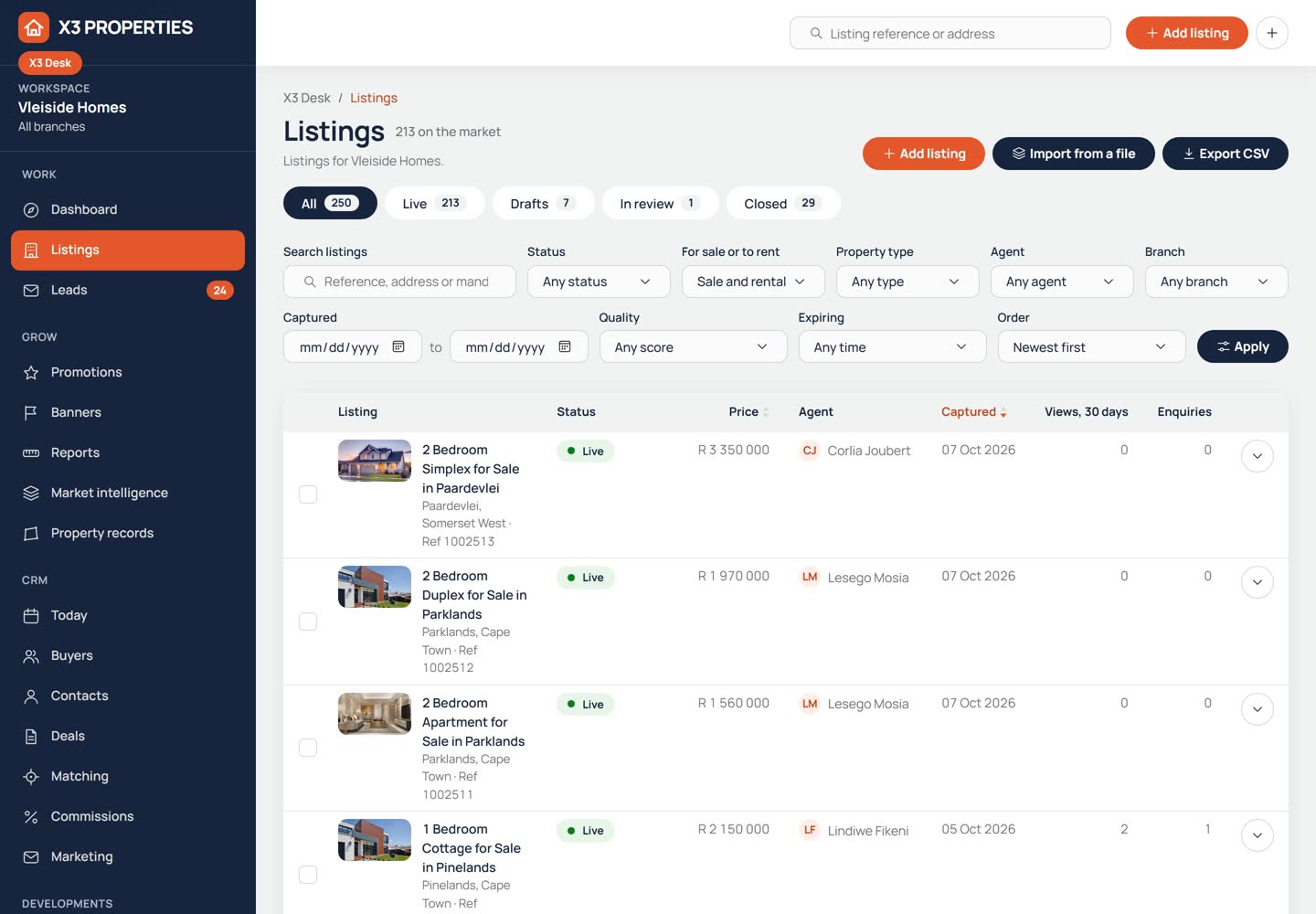Switch to the Live 213 tab
Image resolution: width=1316 pixels, height=914 pixels.
[x=434, y=203]
